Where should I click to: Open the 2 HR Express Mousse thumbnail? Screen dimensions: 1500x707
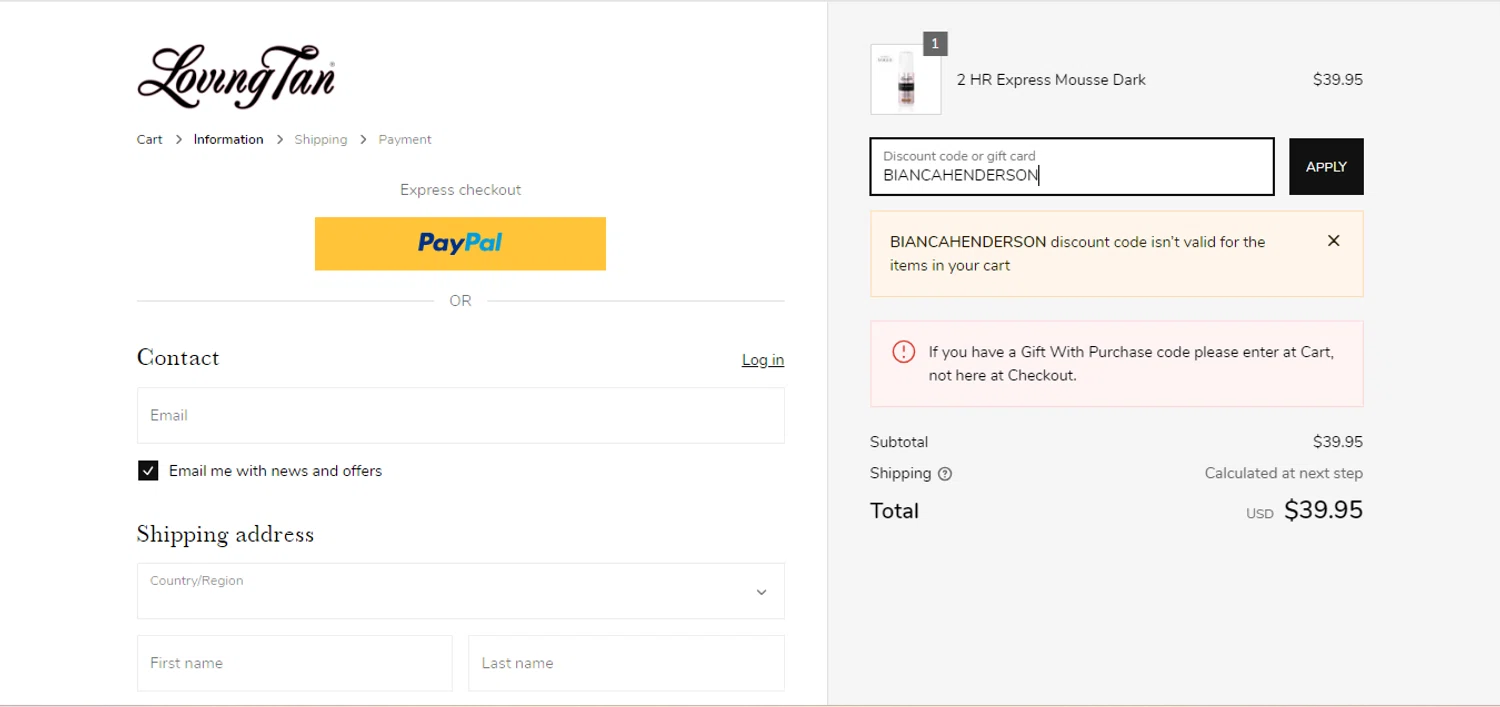[x=906, y=80]
